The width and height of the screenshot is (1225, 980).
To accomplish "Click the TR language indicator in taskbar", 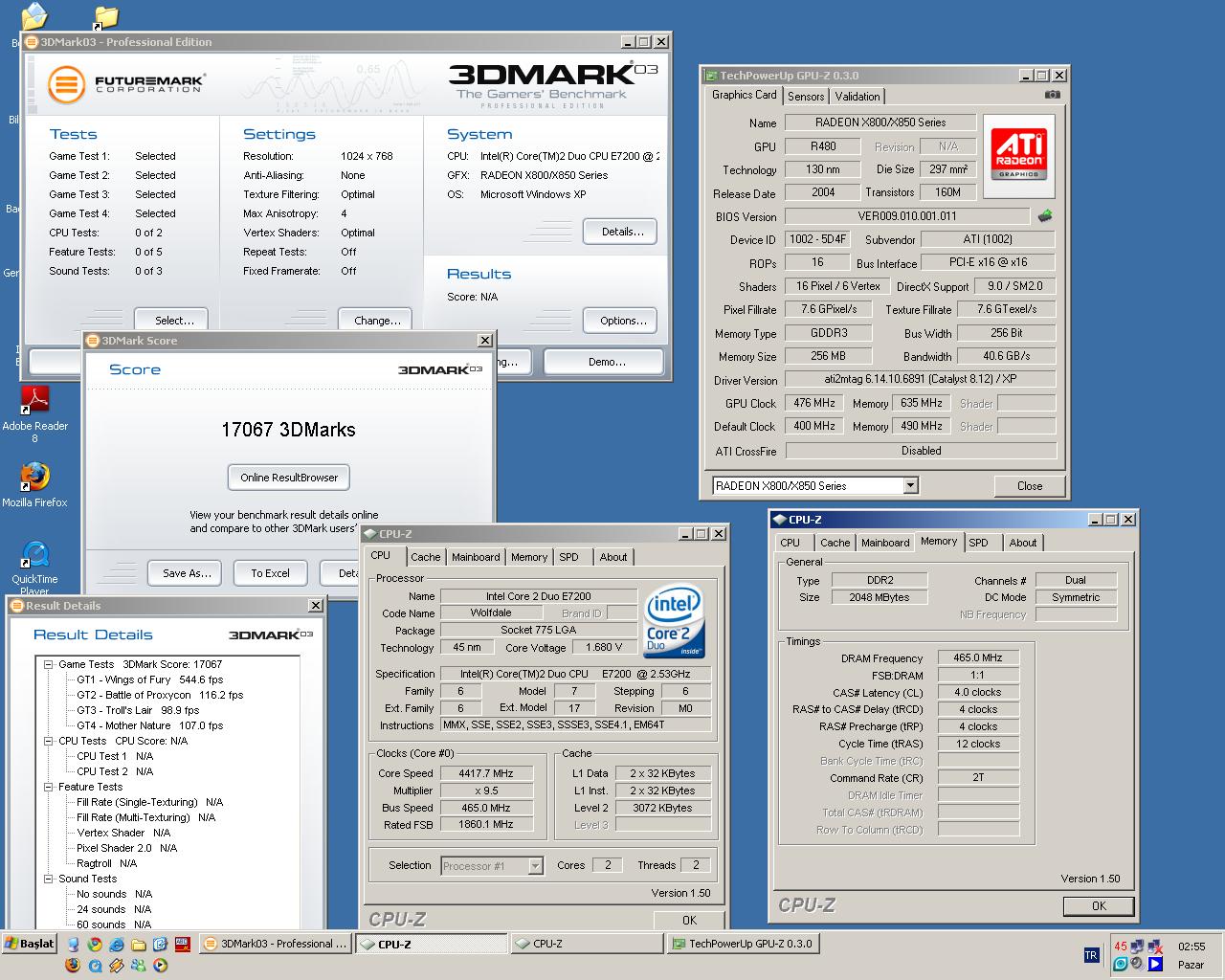I will click(1092, 955).
